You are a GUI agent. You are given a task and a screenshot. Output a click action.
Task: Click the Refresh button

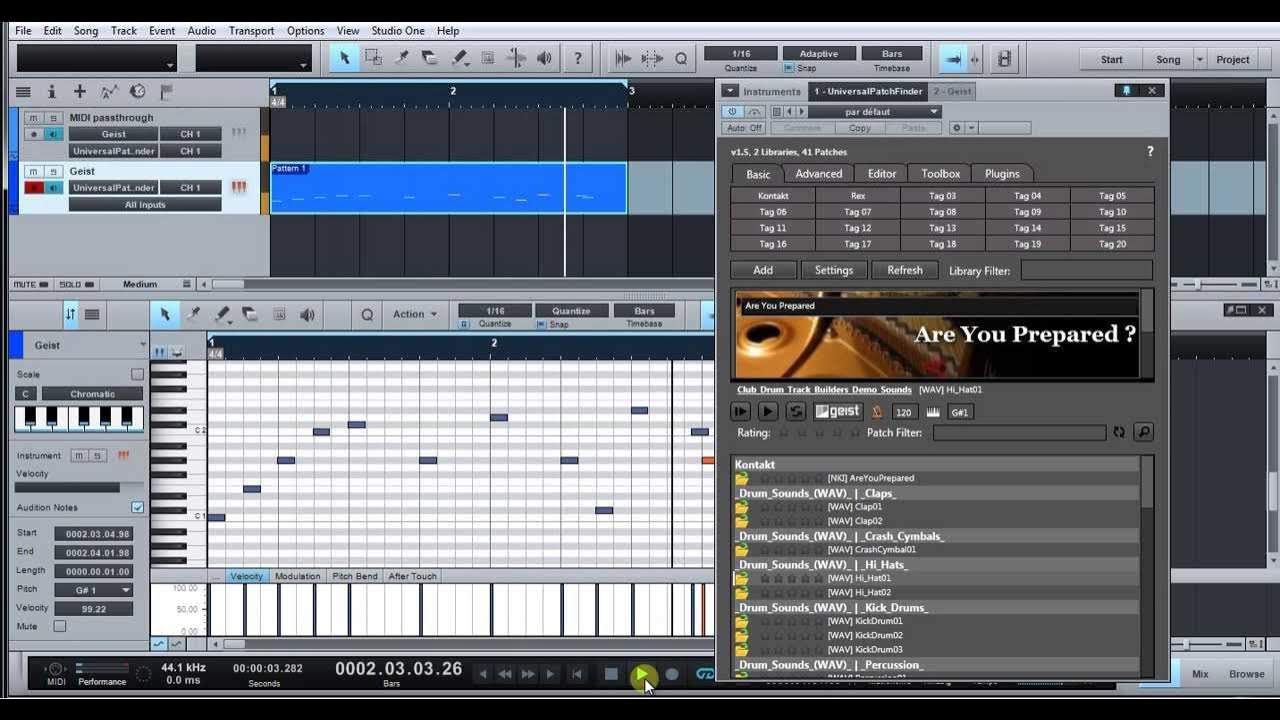click(905, 270)
